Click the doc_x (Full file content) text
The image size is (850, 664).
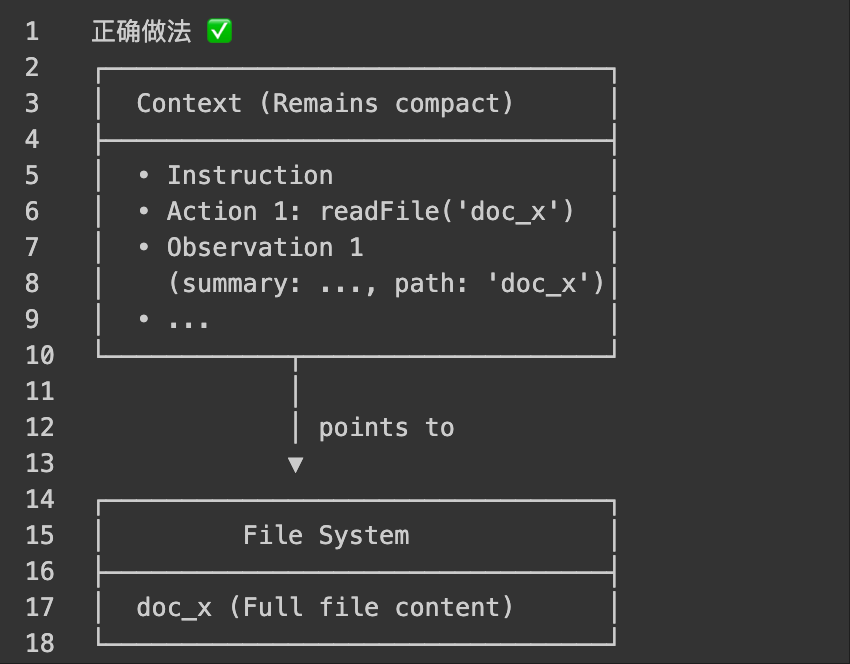[x=325, y=608]
